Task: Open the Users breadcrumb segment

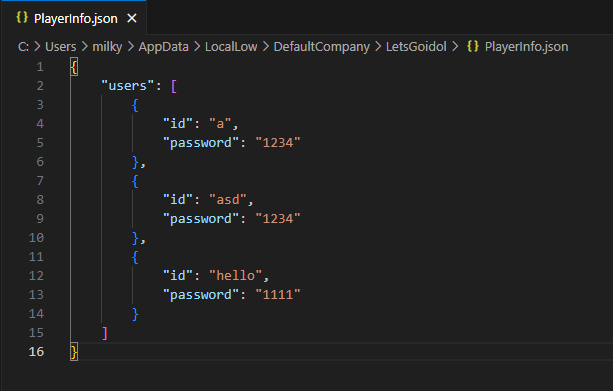Action: [x=61, y=47]
